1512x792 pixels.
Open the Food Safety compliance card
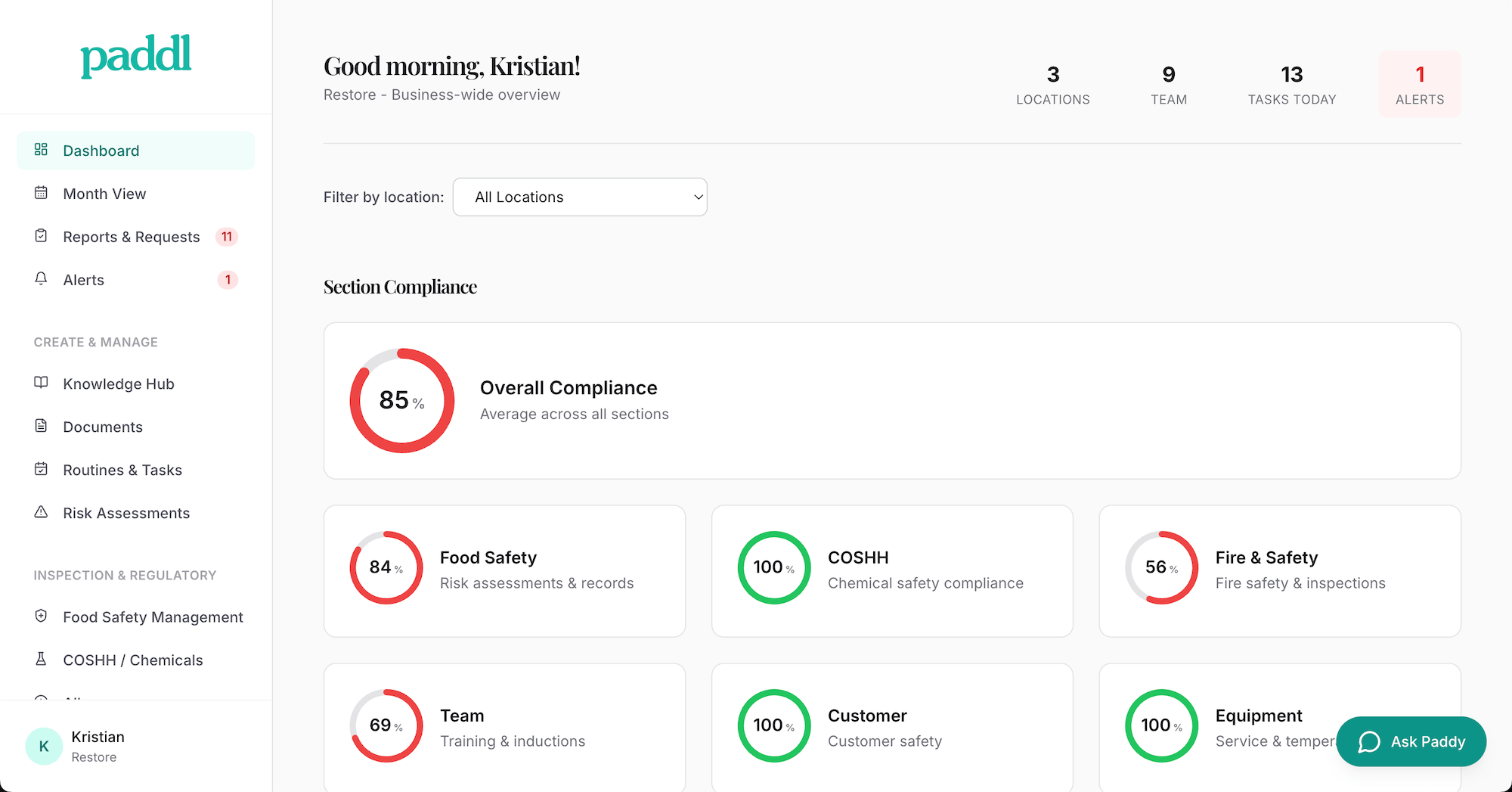point(504,570)
